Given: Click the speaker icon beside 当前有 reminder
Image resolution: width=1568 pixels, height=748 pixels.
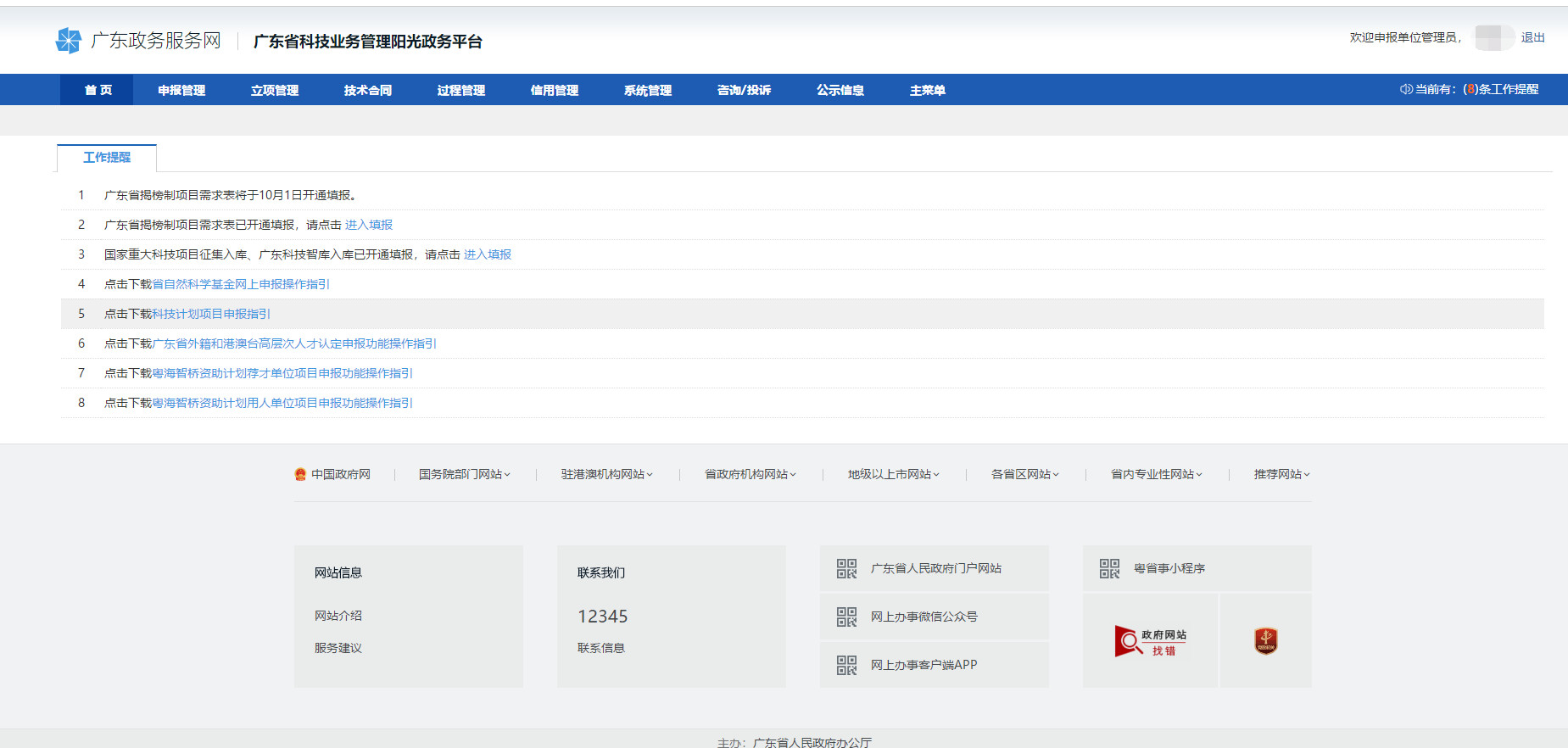Looking at the screenshot, I should click(1405, 89).
